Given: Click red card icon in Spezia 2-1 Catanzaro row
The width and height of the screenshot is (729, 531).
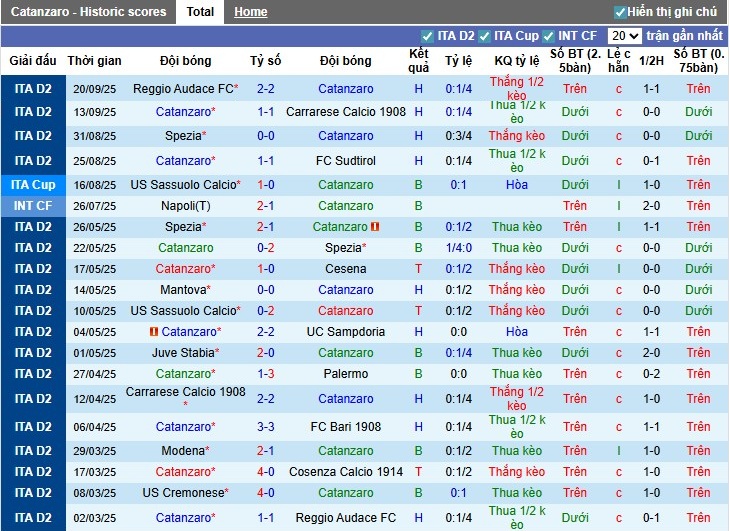Looking at the screenshot, I should coord(376,227).
